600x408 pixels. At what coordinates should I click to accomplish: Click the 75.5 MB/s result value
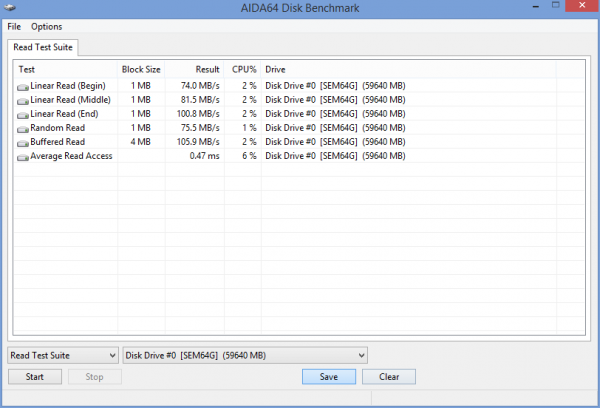click(x=200, y=128)
